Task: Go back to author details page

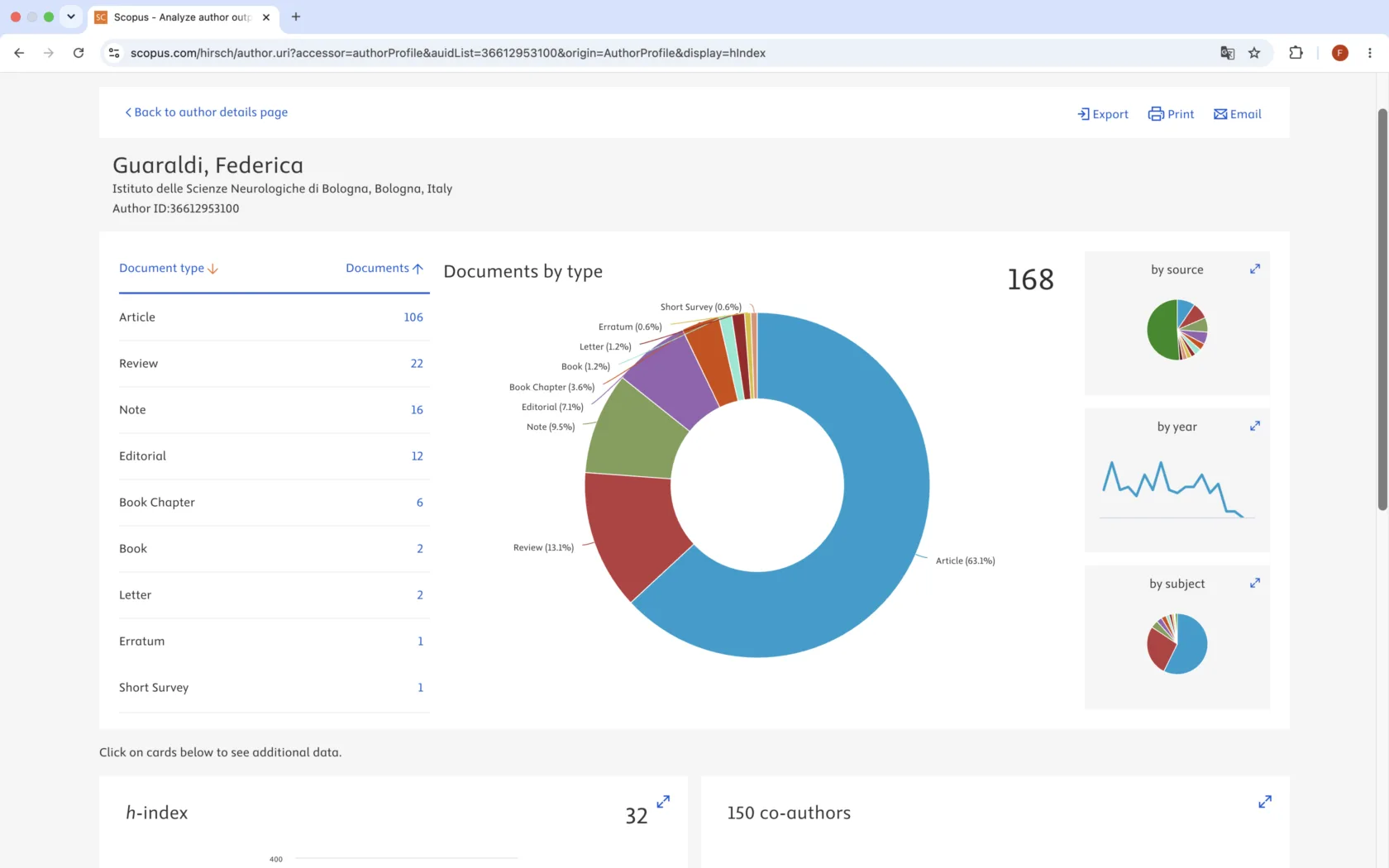Action: [207, 112]
